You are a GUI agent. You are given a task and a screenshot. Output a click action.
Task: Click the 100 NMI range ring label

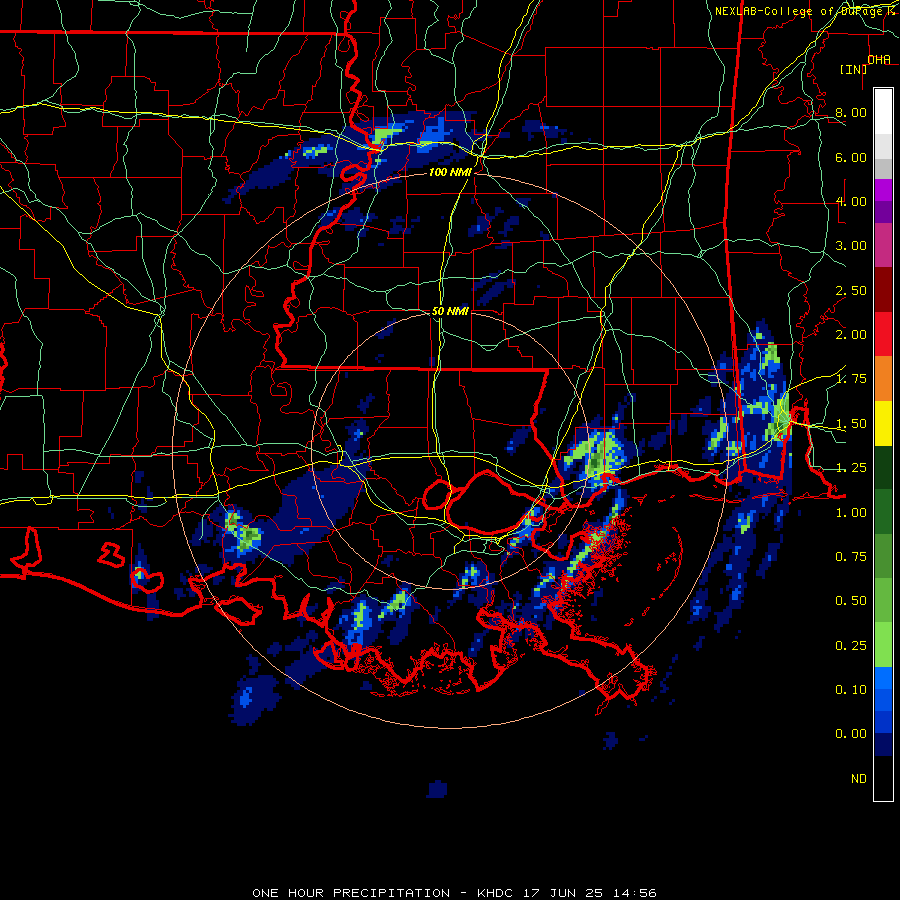point(450,172)
